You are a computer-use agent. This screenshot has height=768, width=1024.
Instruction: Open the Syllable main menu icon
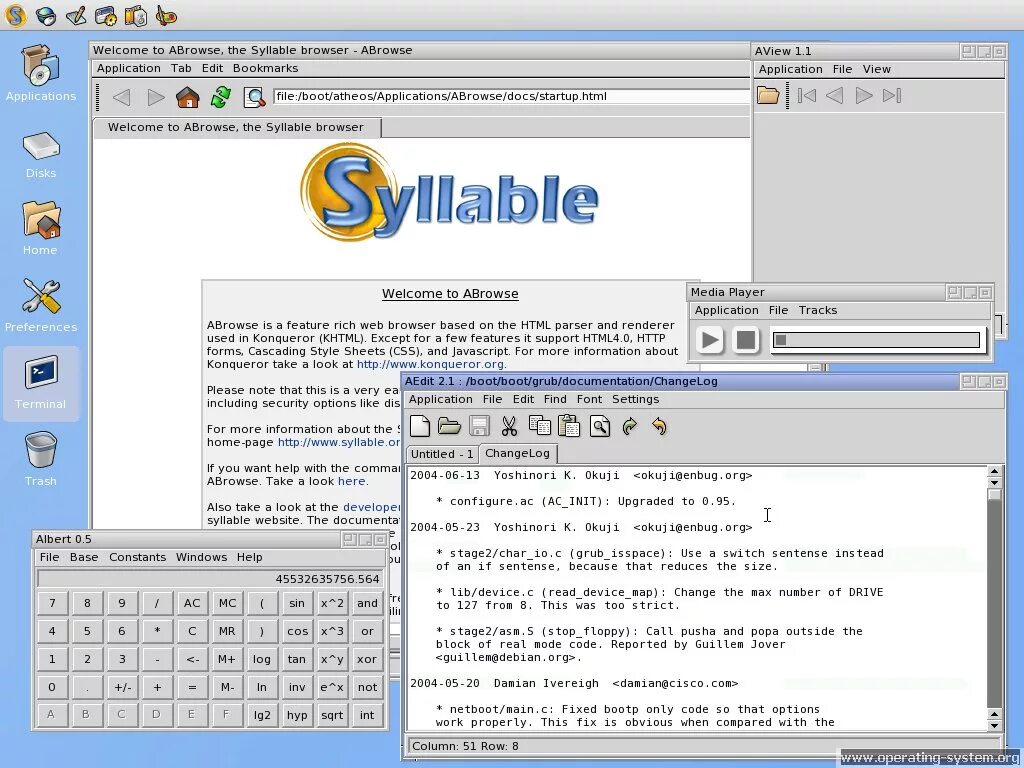click(x=15, y=14)
